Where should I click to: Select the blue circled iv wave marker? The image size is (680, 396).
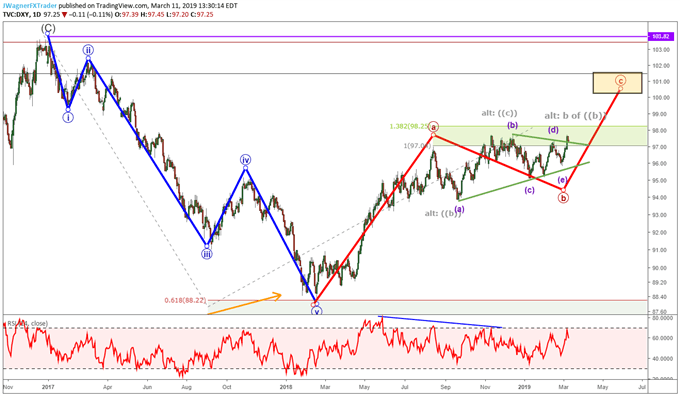coord(245,160)
